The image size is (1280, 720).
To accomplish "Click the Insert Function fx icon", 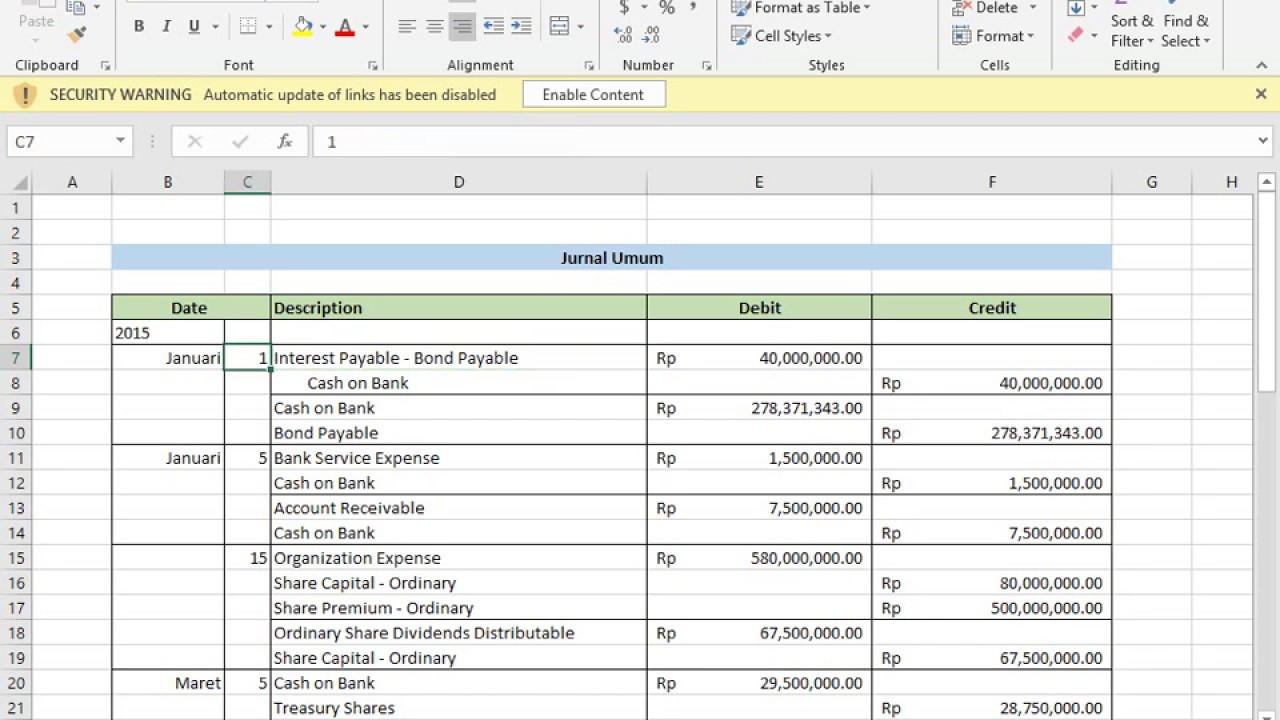I will 285,142.
